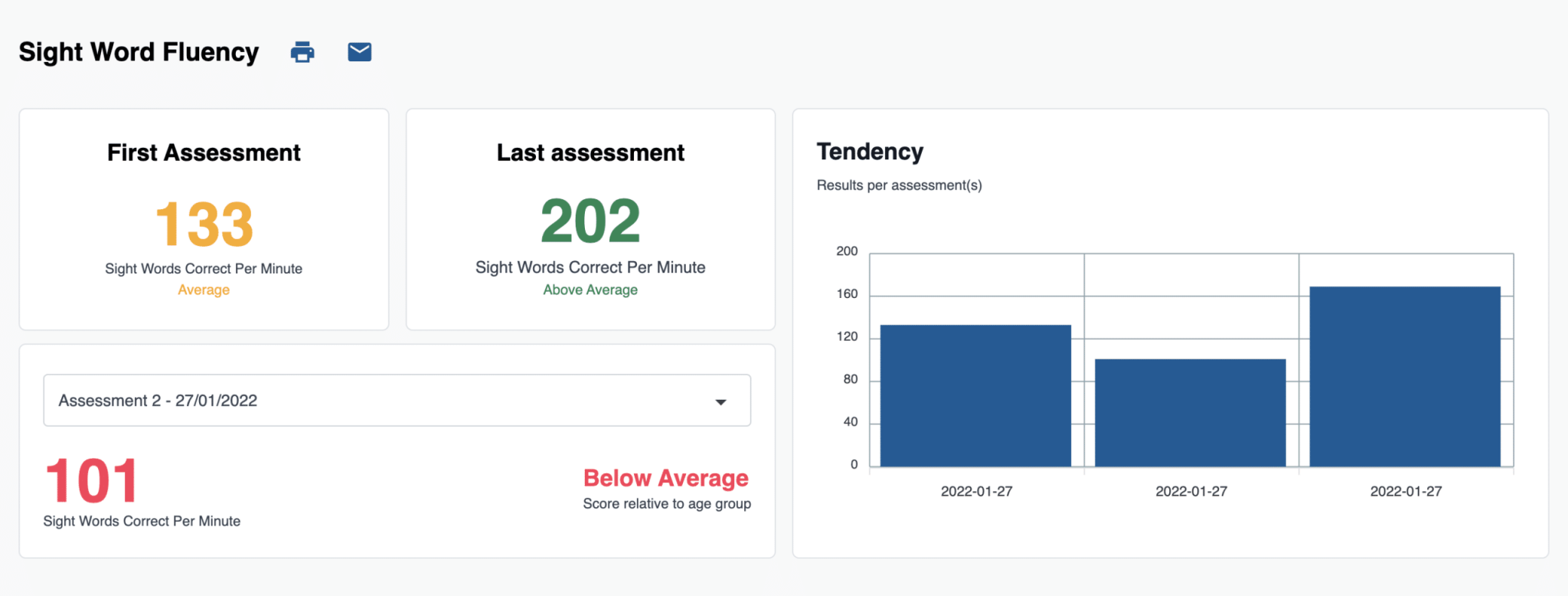Open the Assessment 2 - 27/01/2022 selector
The height and width of the screenshot is (596, 1568).
coord(396,401)
